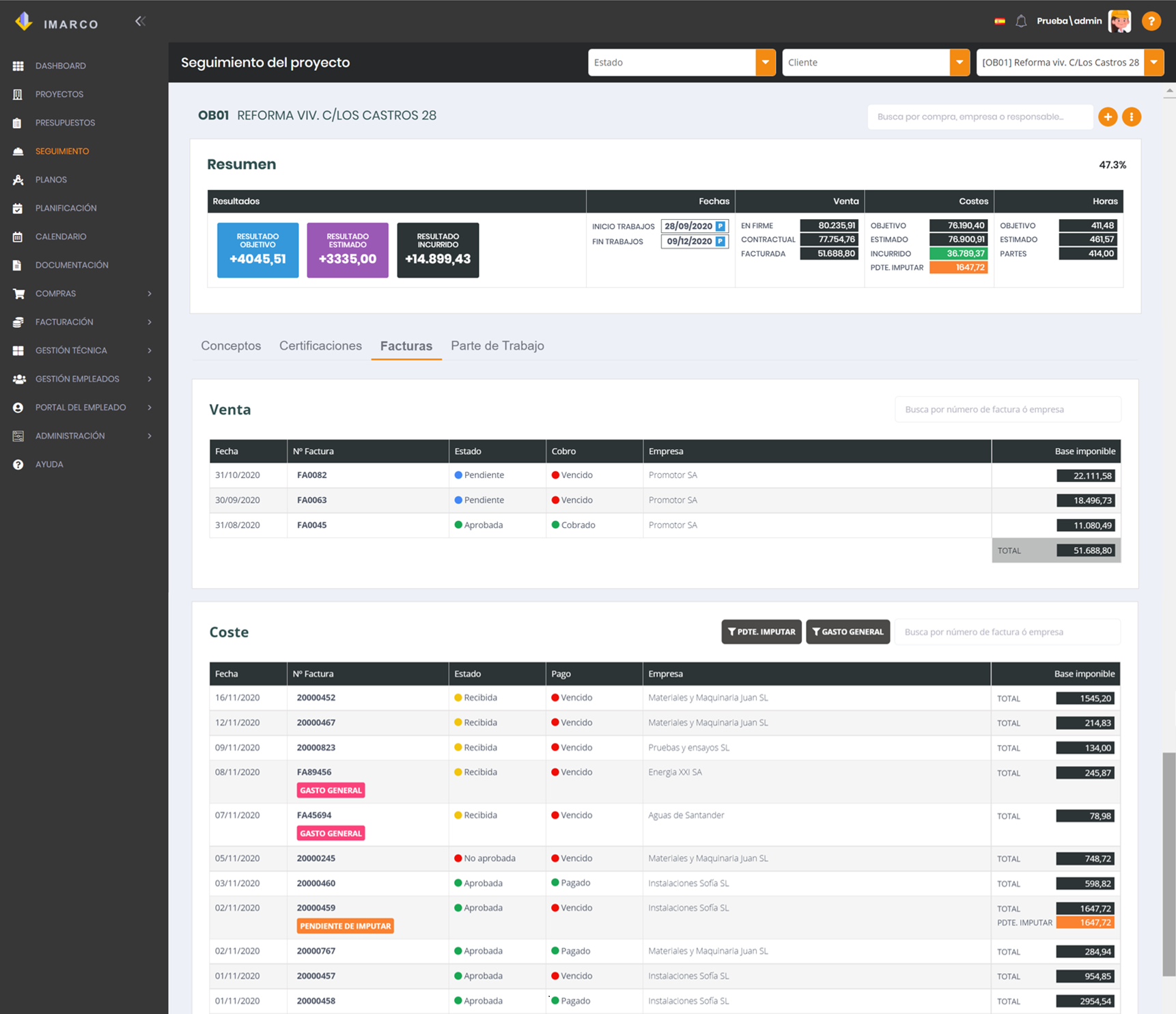Screen dimensions: 1176x1014
Task: Open Planificación in the sidebar
Action: pyautogui.click(x=66, y=208)
